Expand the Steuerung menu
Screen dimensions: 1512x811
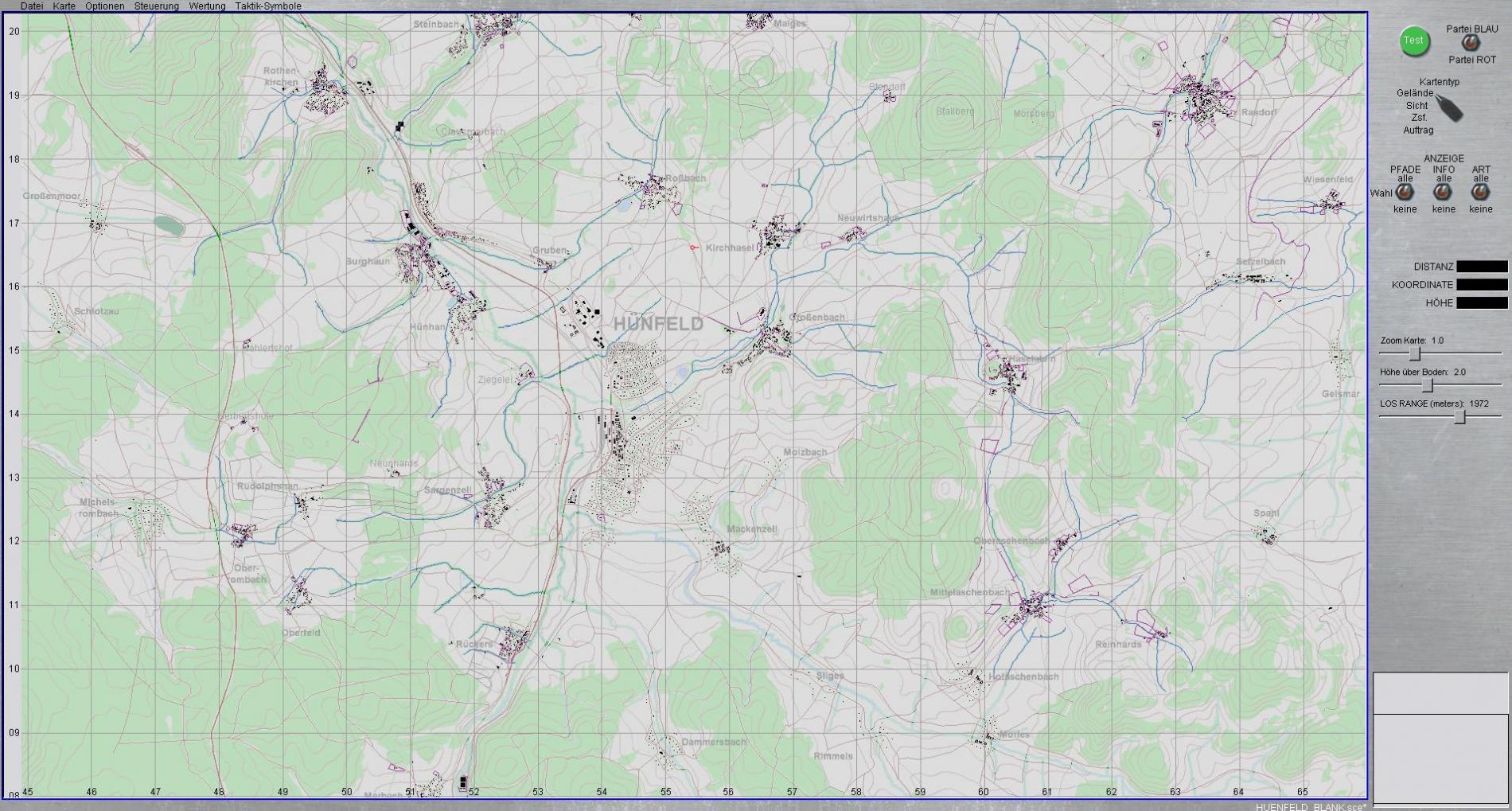tap(156, 6)
